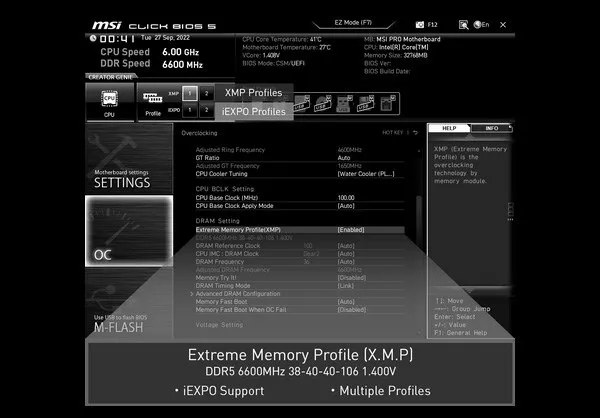Click the CPU Speed 6.00 GHz readout
Image resolution: width=600 pixels, height=418 pixels.
click(150, 52)
